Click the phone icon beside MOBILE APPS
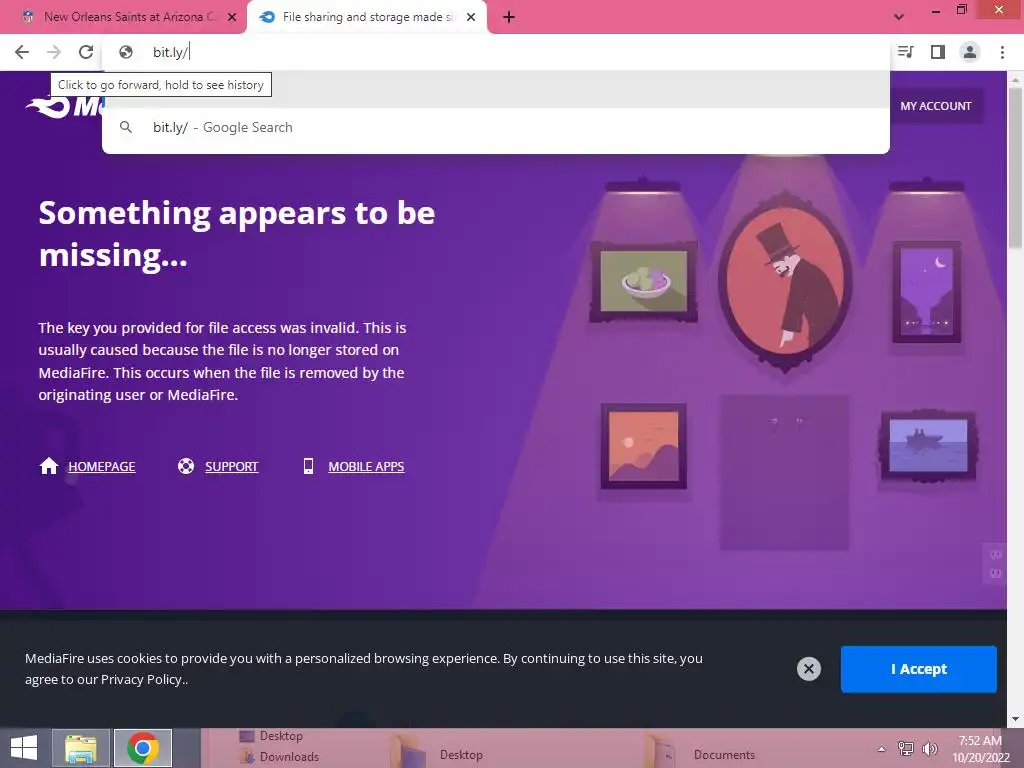 pyautogui.click(x=308, y=466)
